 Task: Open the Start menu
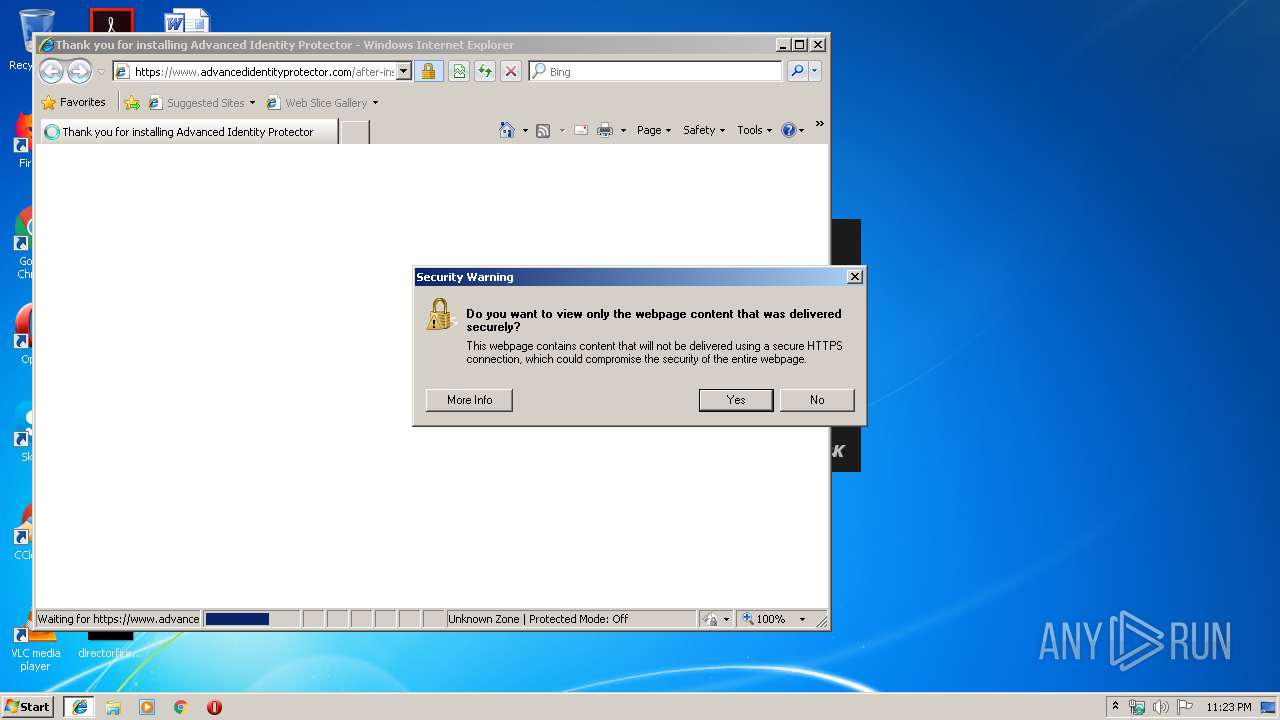click(27, 706)
